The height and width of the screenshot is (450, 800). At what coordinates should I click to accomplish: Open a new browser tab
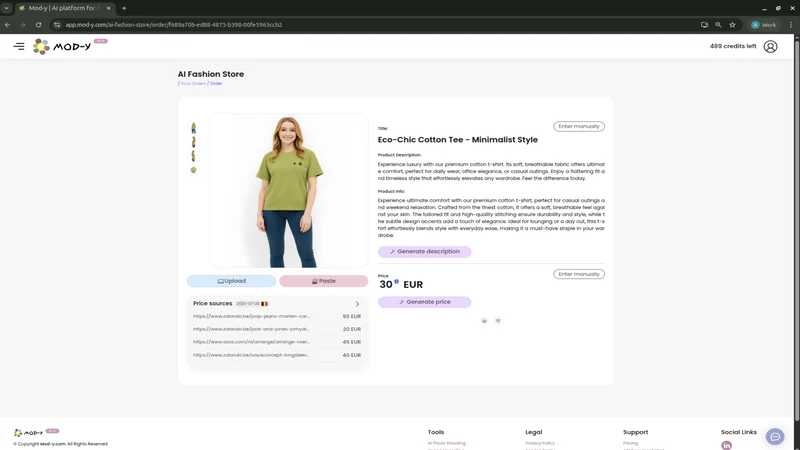coord(124,8)
